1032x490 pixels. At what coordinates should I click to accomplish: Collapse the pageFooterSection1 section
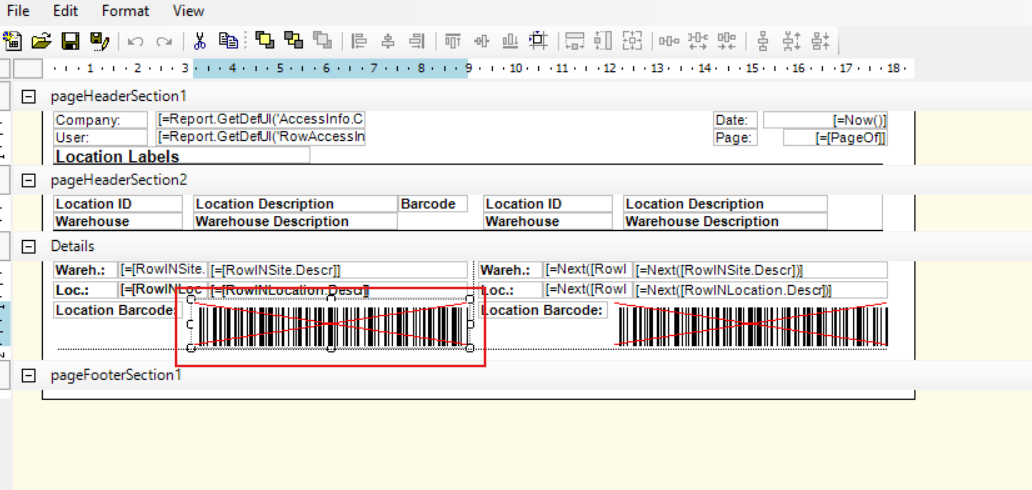tap(29, 375)
